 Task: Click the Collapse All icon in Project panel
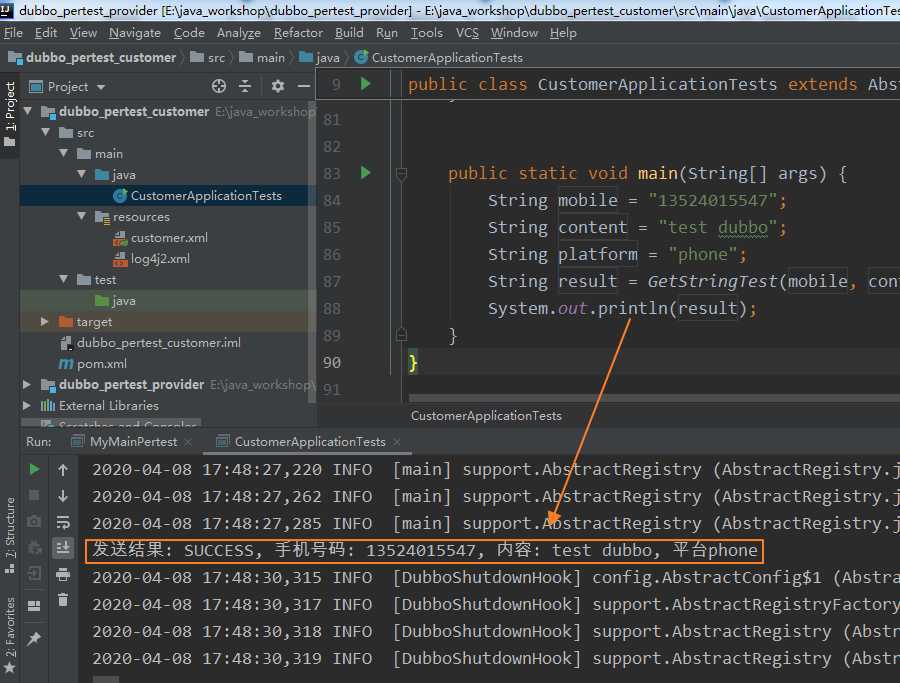click(x=245, y=87)
